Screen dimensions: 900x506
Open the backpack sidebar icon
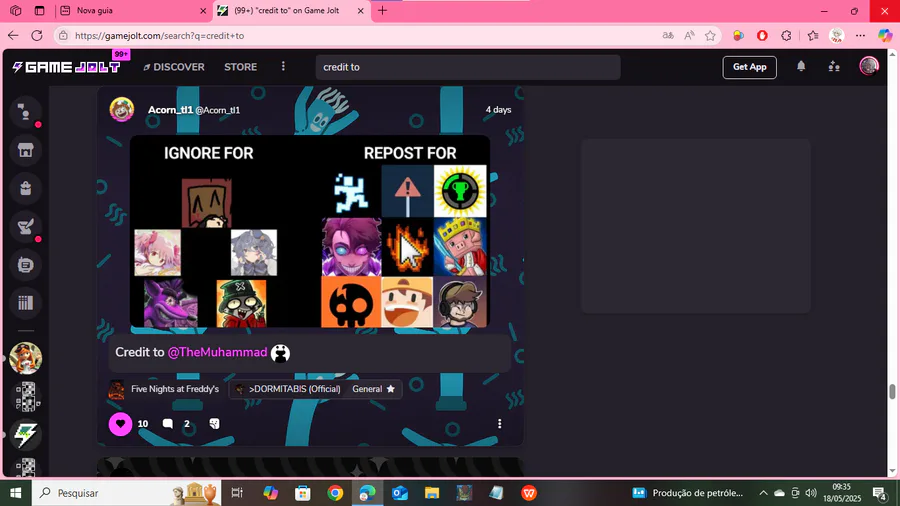(25, 188)
